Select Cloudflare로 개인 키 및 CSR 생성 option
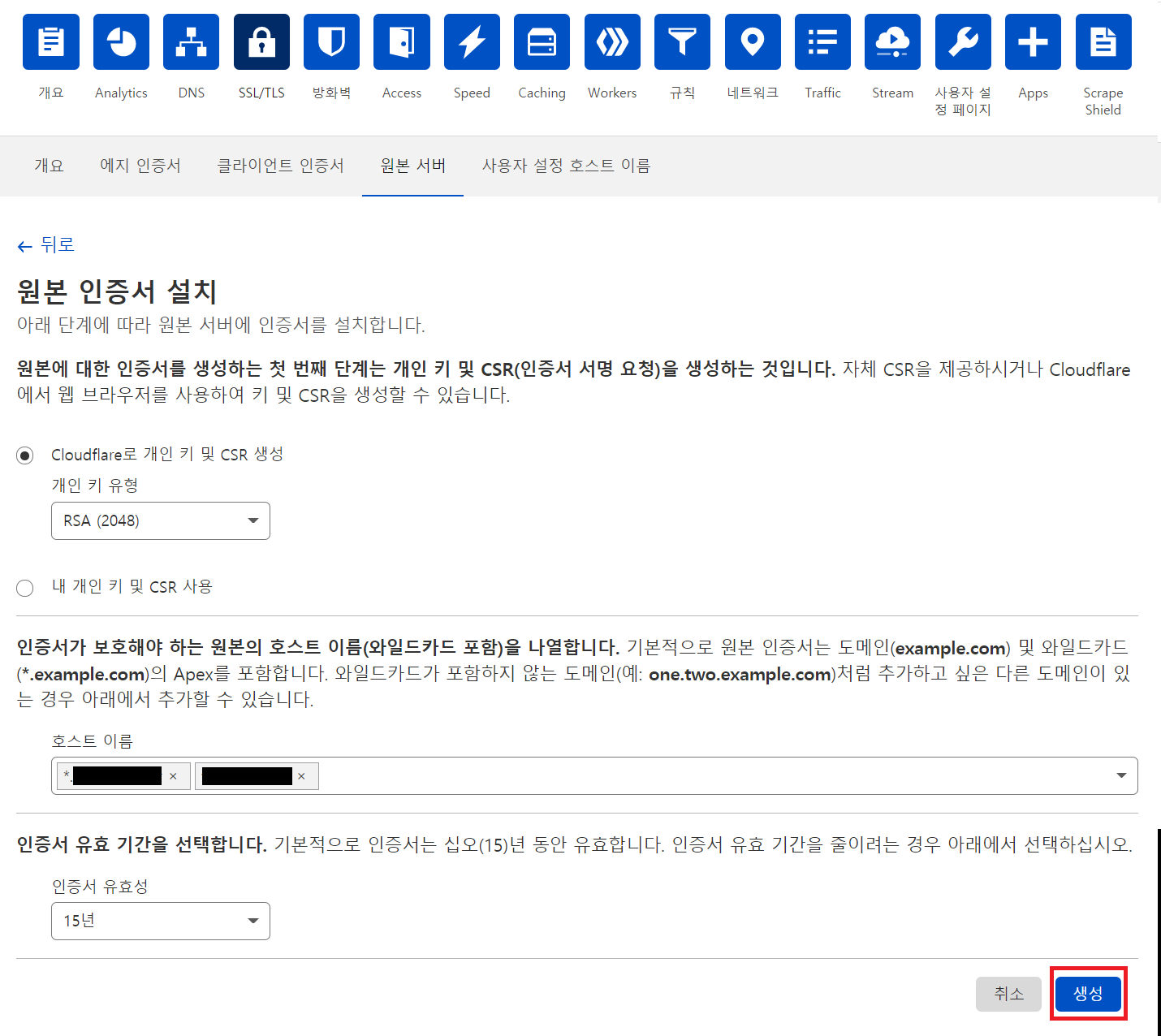Screen dimensions: 1161x1036 click(x=25, y=455)
